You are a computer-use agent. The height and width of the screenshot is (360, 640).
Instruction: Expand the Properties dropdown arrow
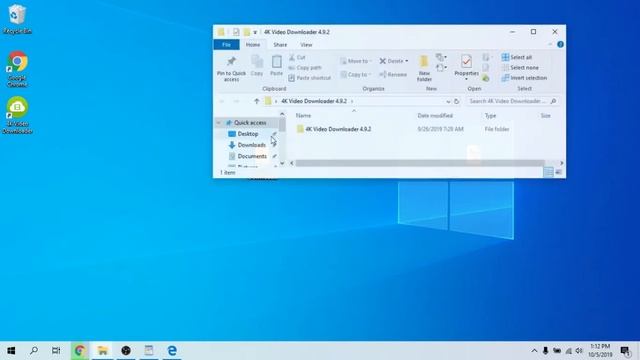click(466, 79)
